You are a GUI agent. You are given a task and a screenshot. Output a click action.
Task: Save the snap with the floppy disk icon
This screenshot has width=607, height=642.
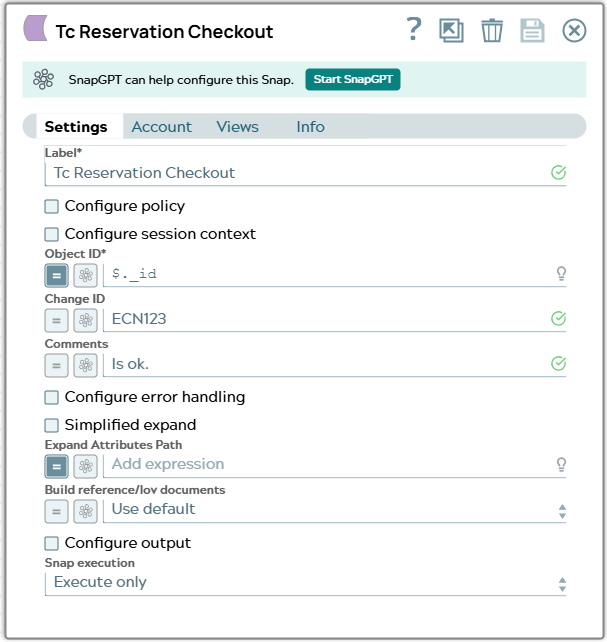pos(532,30)
